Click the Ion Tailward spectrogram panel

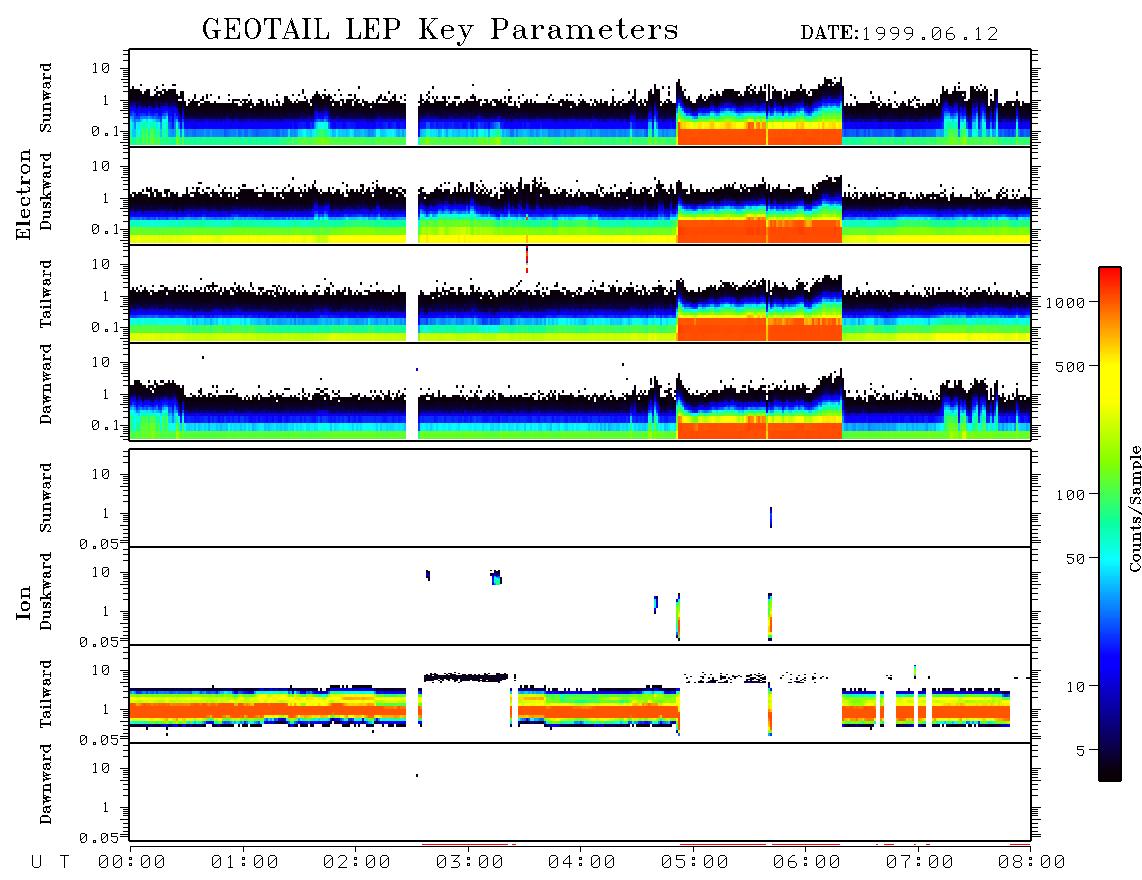(580, 694)
